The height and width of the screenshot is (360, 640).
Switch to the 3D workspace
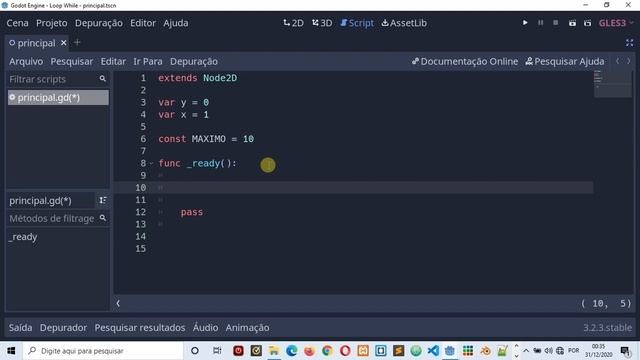pyautogui.click(x=322, y=23)
